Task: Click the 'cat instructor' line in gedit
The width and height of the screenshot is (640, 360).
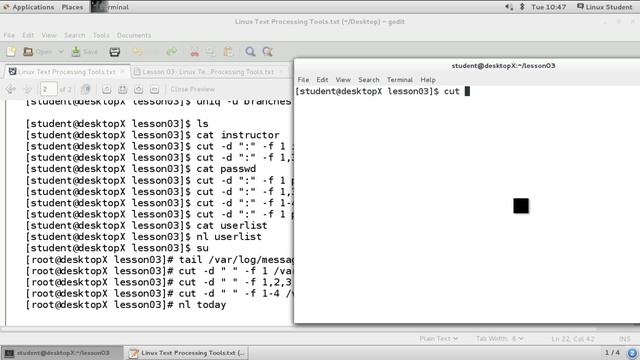Action: coord(153,135)
